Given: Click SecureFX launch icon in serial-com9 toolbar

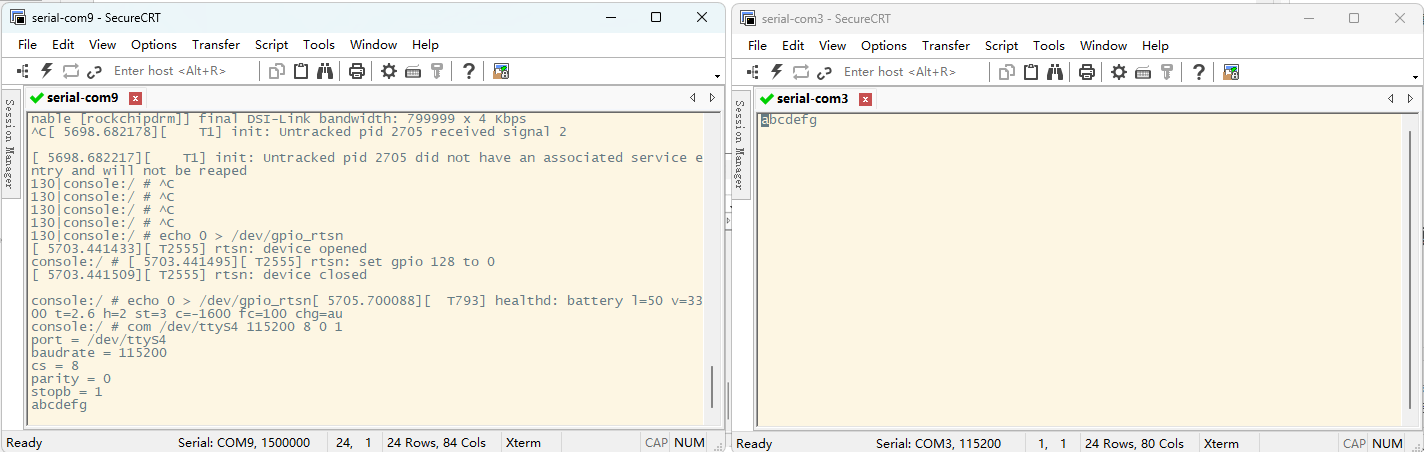Looking at the screenshot, I should click(x=502, y=71).
